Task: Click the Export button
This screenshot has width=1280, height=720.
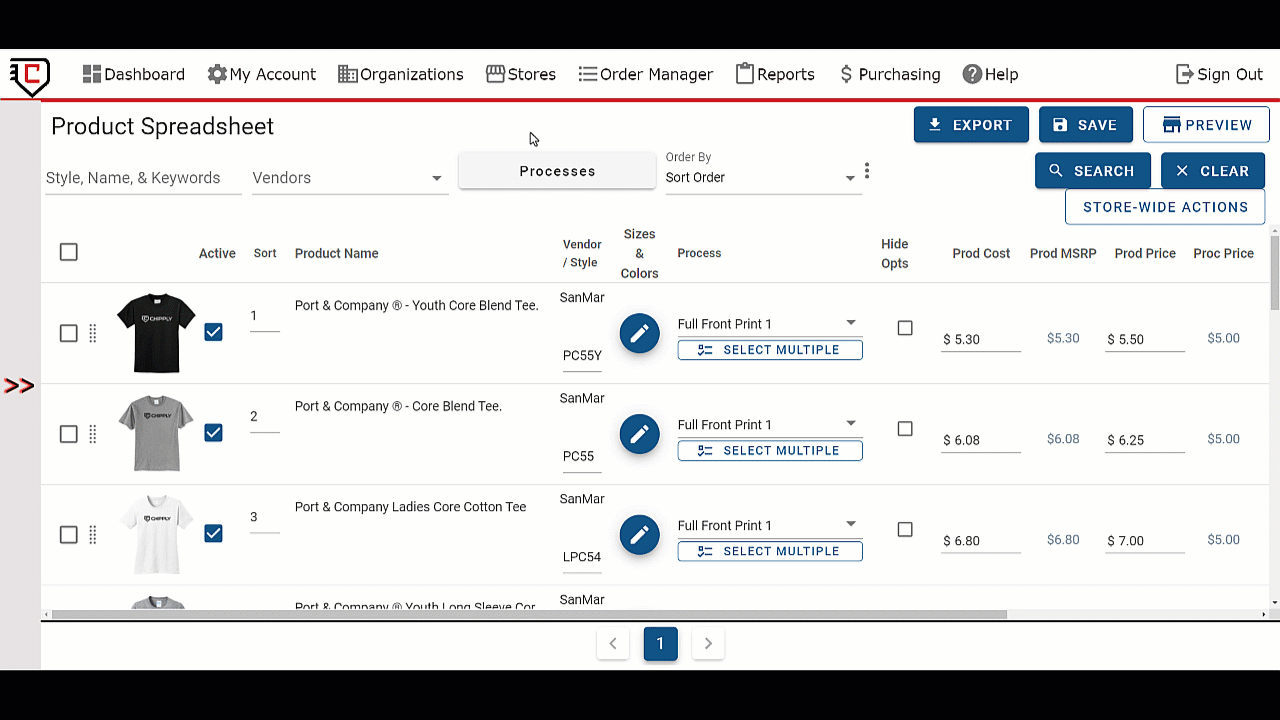Action: coord(971,125)
